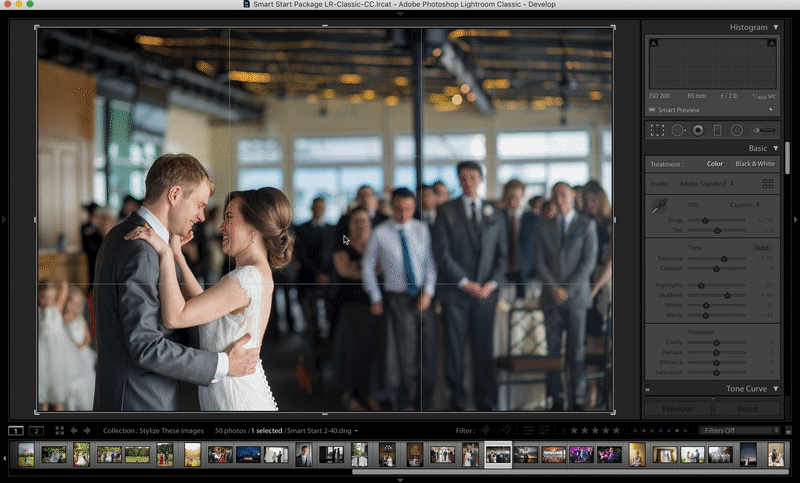Switch to secondary display window 2

[x=36, y=431]
